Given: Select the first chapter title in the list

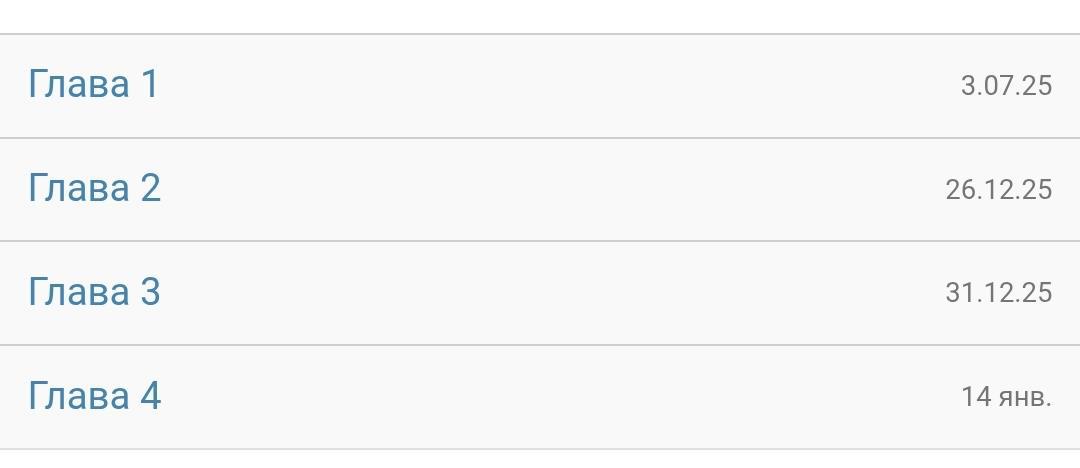Looking at the screenshot, I should 93,84.
